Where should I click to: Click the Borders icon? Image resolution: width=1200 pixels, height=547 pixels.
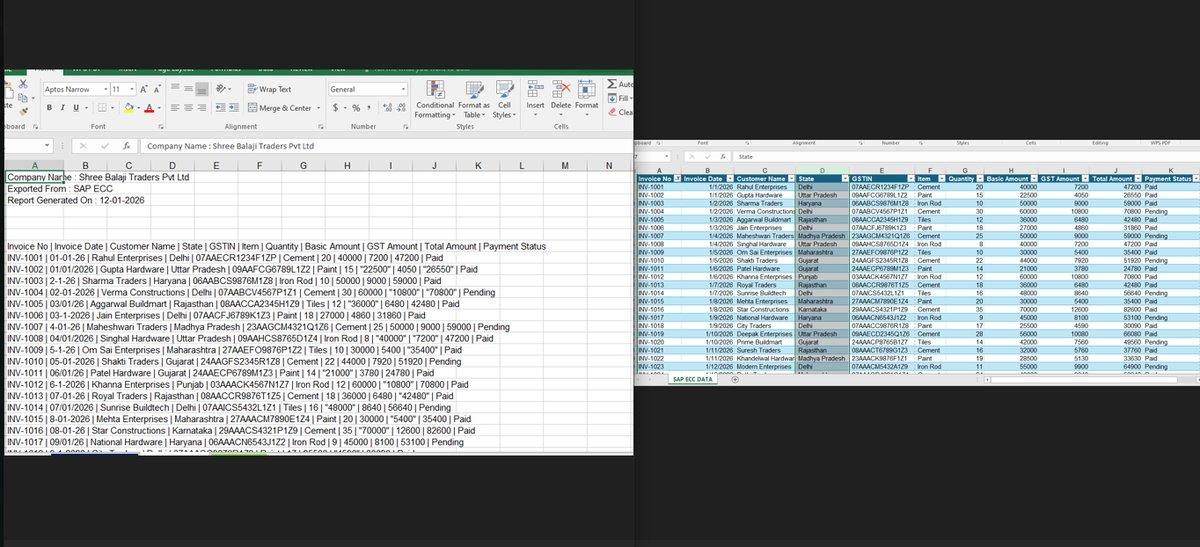(x=102, y=107)
